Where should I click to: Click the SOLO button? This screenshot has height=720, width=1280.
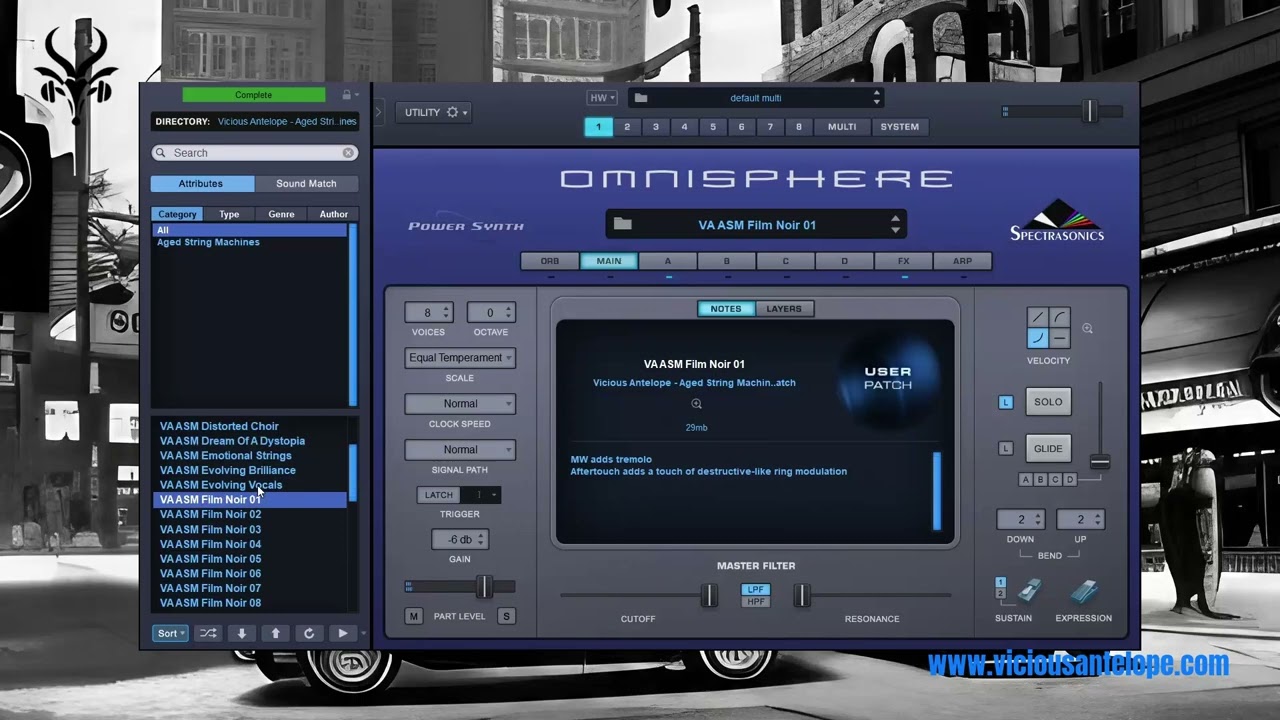tap(1048, 402)
